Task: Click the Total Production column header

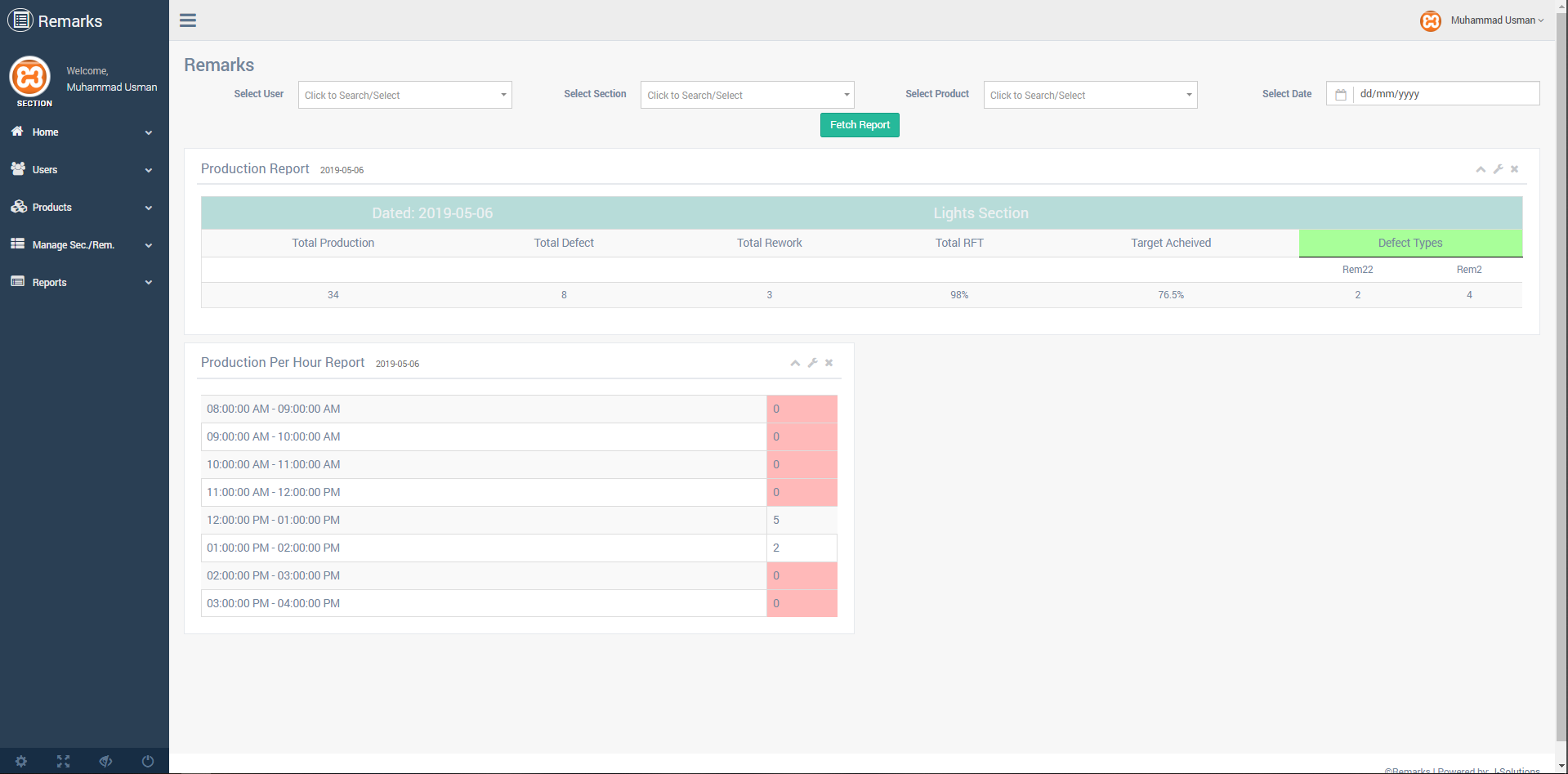Action: coord(333,243)
